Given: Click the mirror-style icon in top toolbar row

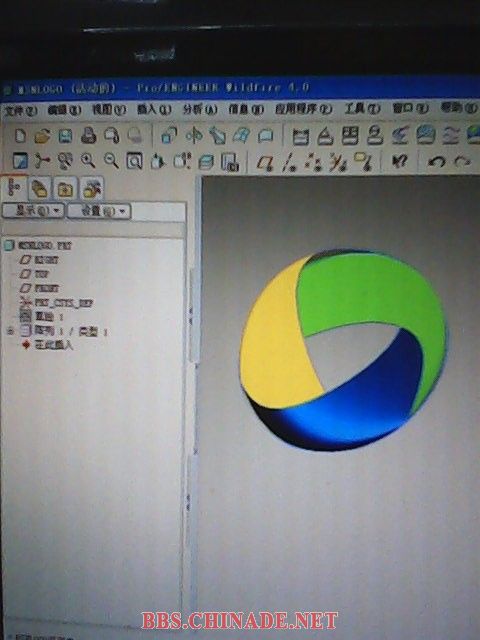Looking at the screenshot, I should click(194, 135).
